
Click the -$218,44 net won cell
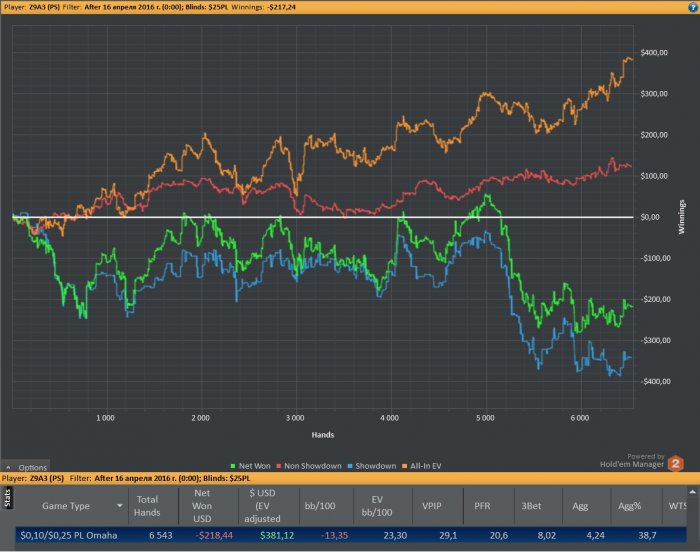coord(214,535)
